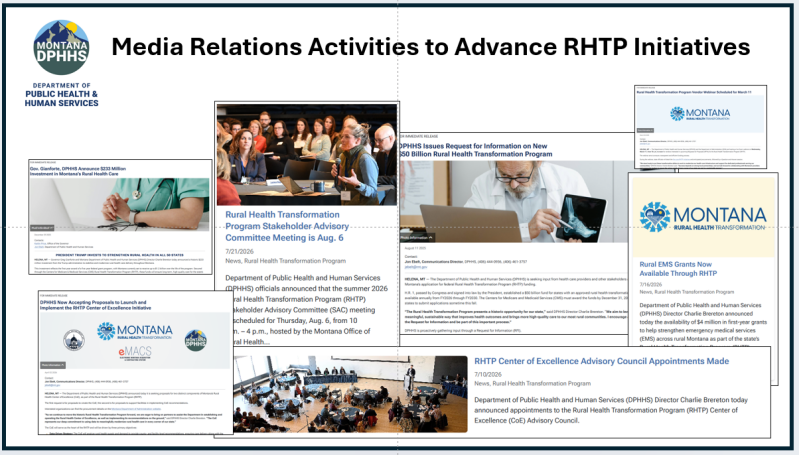799x455 pixels.
Task: Click the news category line under the EMS date
Action: pyautogui.click(x=687, y=292)
